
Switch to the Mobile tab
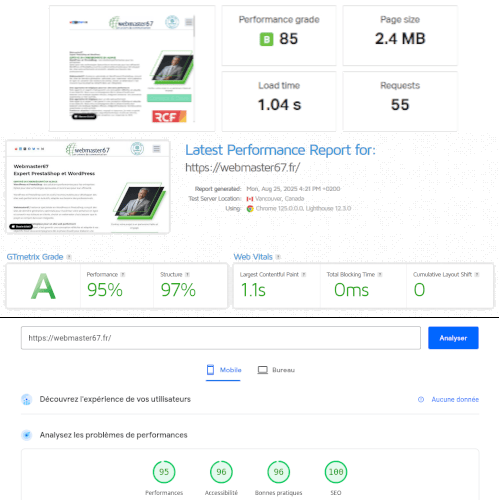click(223, 370)
